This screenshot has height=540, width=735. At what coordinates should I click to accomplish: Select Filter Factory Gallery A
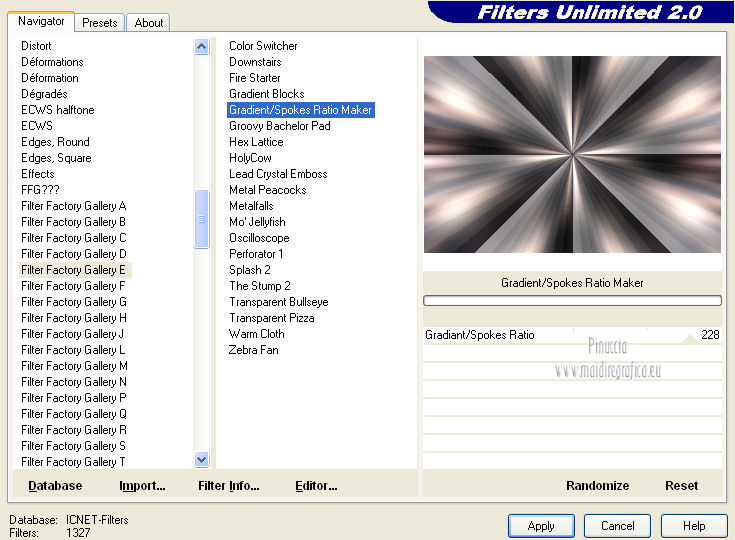click(x=74, y=206)
